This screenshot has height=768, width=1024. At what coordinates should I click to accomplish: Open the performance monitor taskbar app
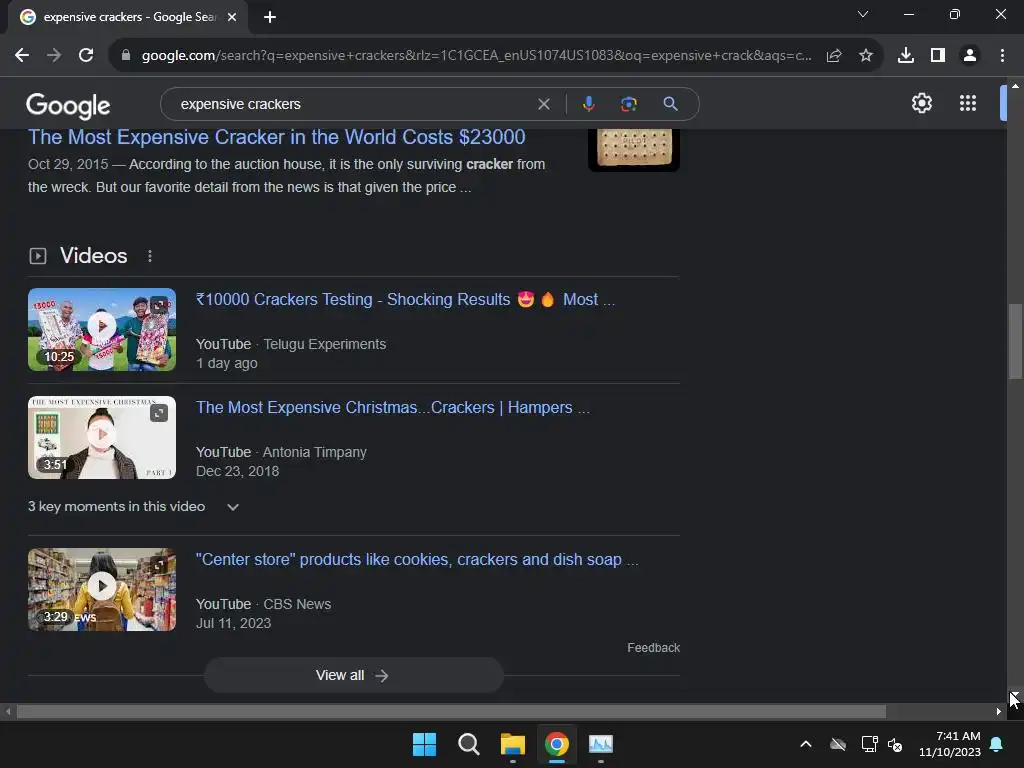[601, 744]
